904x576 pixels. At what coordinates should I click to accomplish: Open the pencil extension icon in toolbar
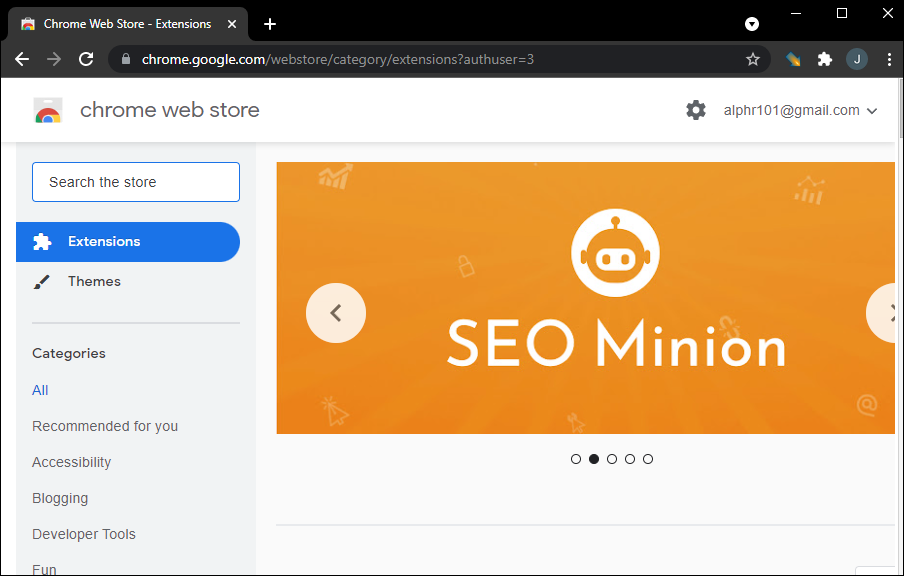(x=793, y=59)
